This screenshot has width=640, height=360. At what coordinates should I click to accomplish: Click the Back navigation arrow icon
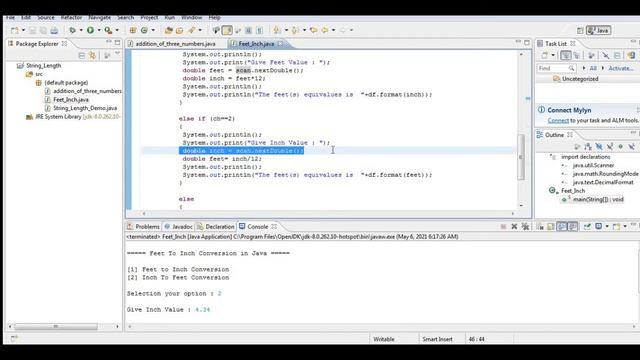(x=324, y=30)
